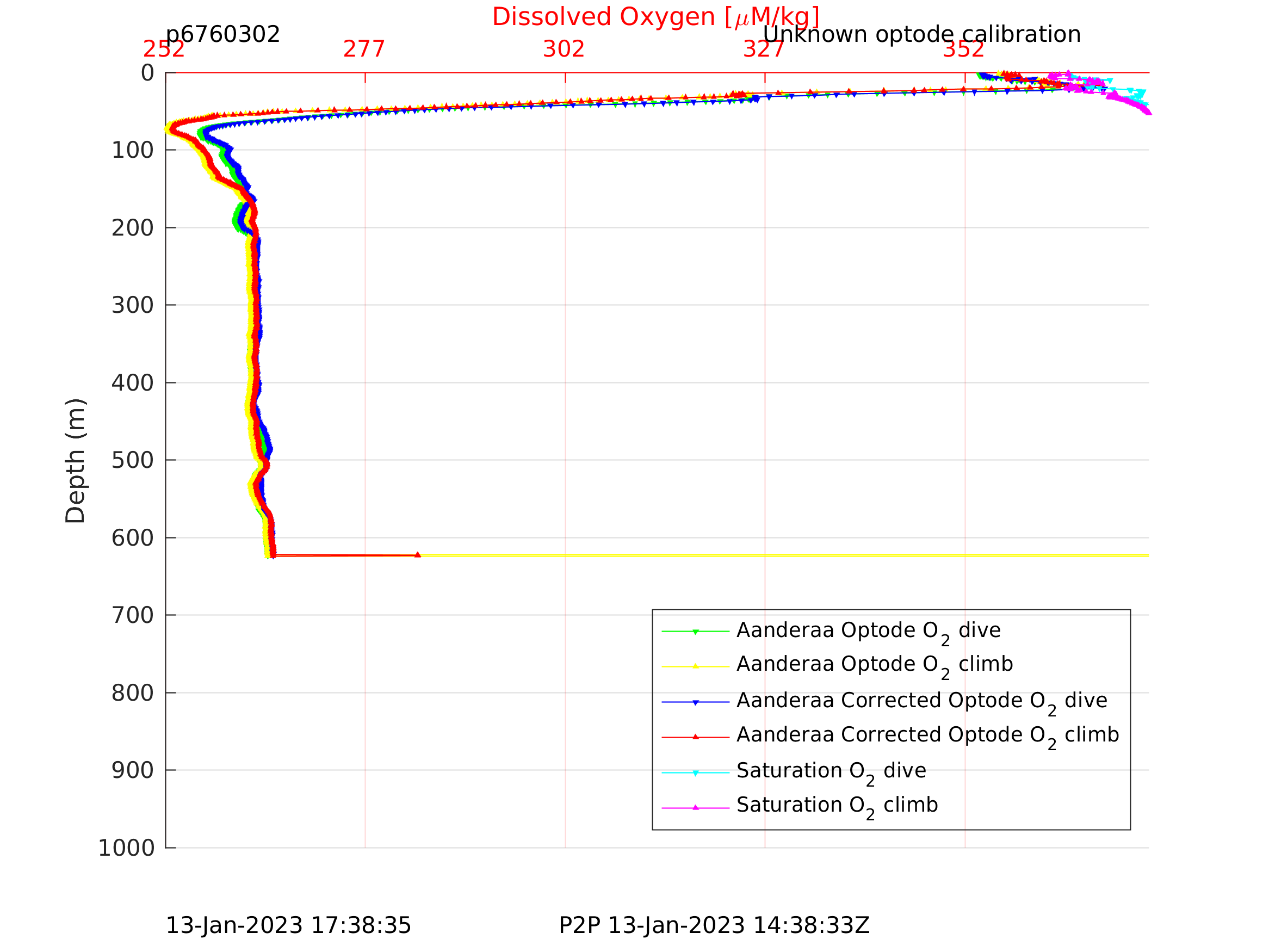Click the depth tick label '500'

pyautogui.click(x=133, y=460)
